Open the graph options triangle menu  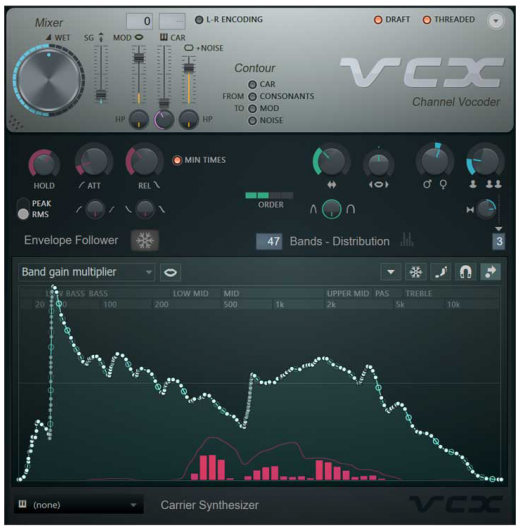(390, 272)
